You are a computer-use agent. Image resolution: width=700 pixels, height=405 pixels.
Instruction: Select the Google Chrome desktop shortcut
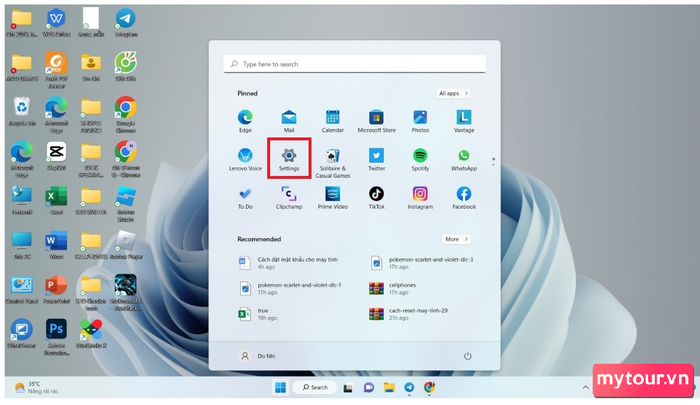coord(126,115)
